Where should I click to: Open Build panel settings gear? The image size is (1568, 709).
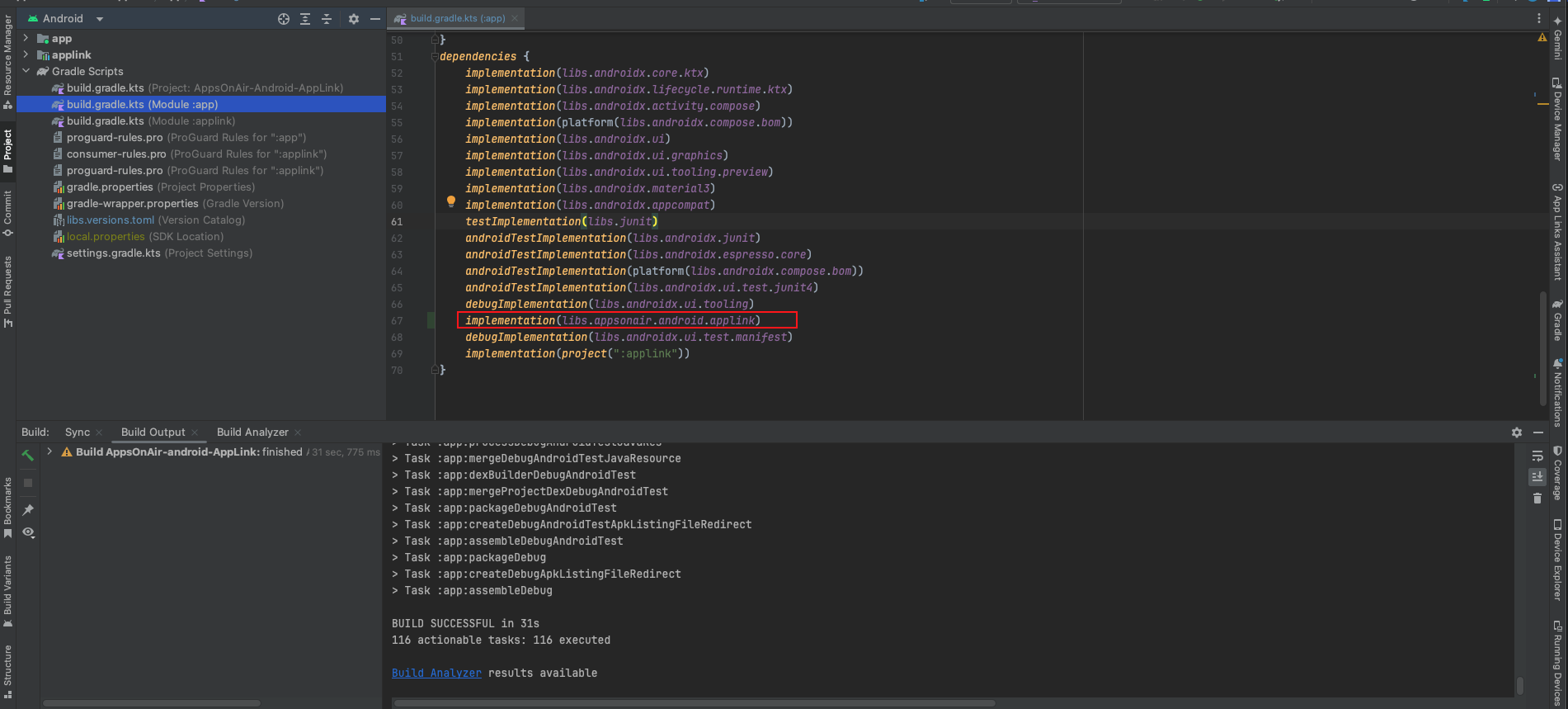click(x=1517, y=432)
